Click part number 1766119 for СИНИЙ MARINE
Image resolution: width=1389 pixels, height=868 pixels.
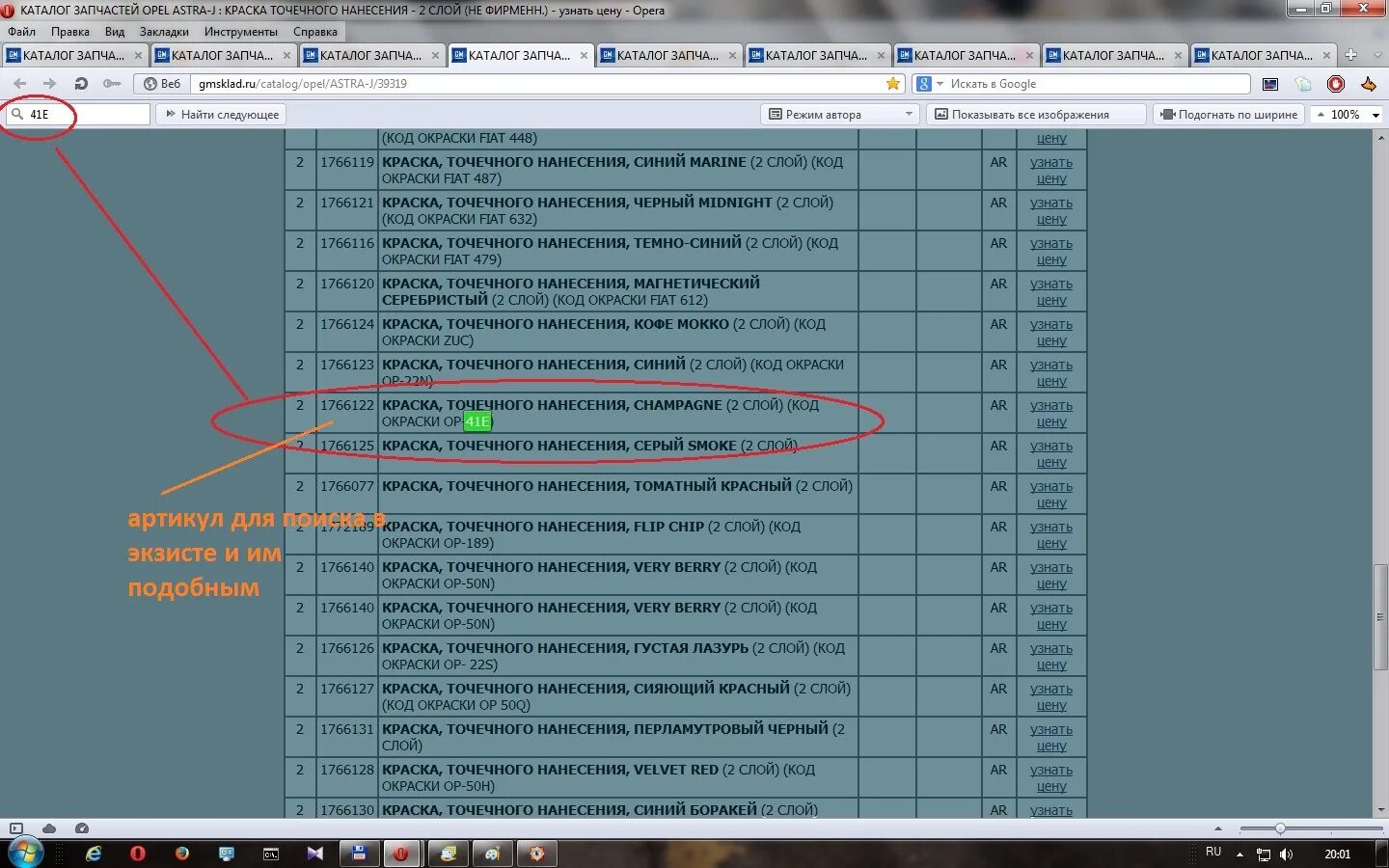[x=347, y=162]
